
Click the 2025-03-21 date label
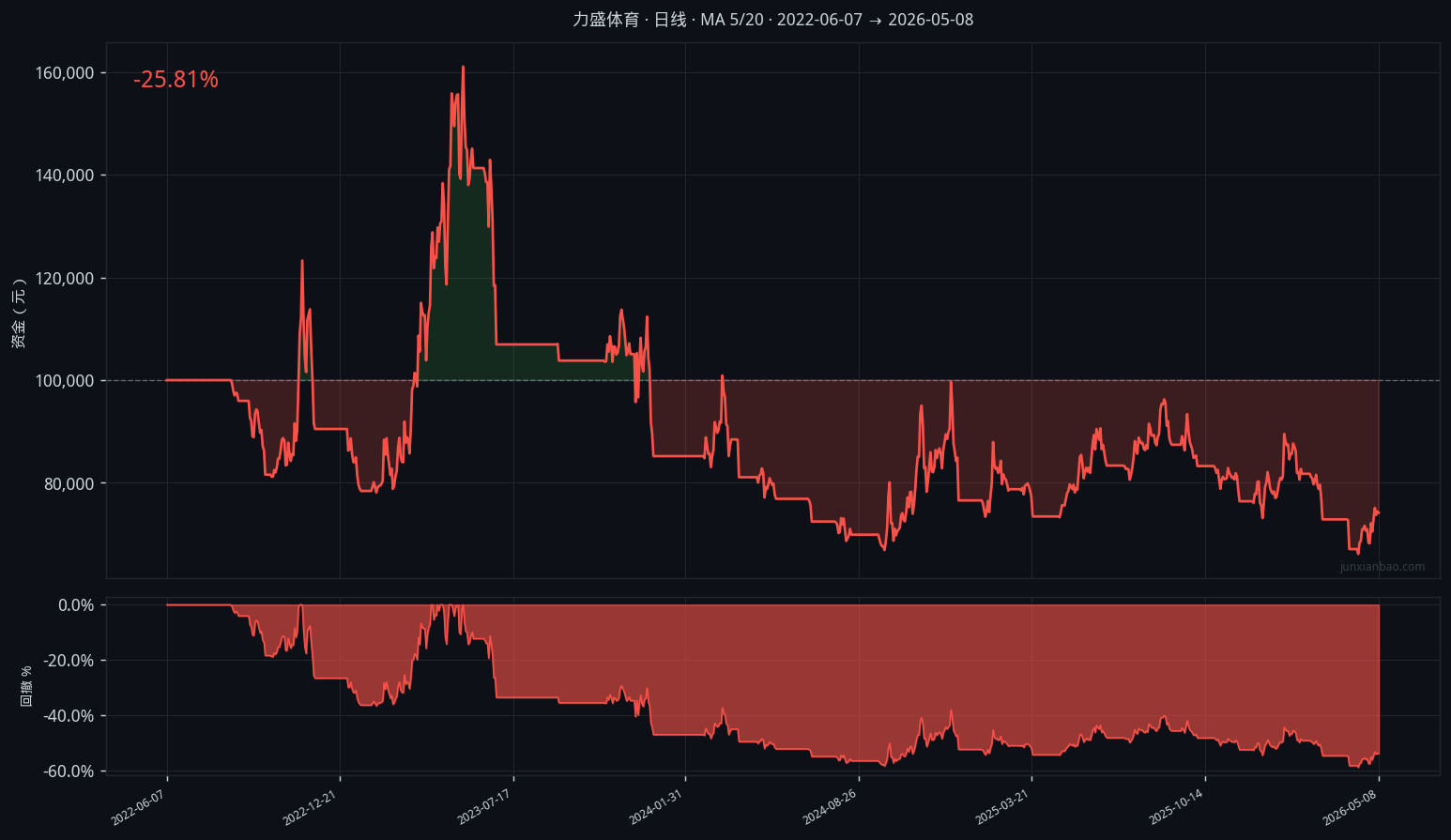pyautogui.click(x=1002, y=807)
